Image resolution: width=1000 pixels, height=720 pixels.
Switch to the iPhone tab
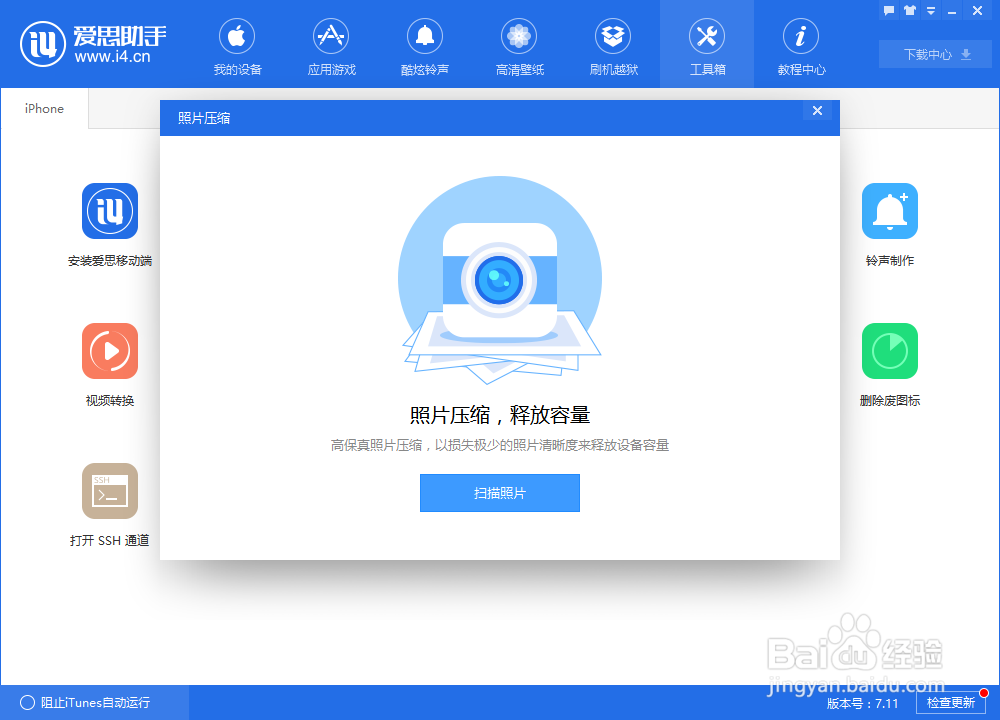43,108
